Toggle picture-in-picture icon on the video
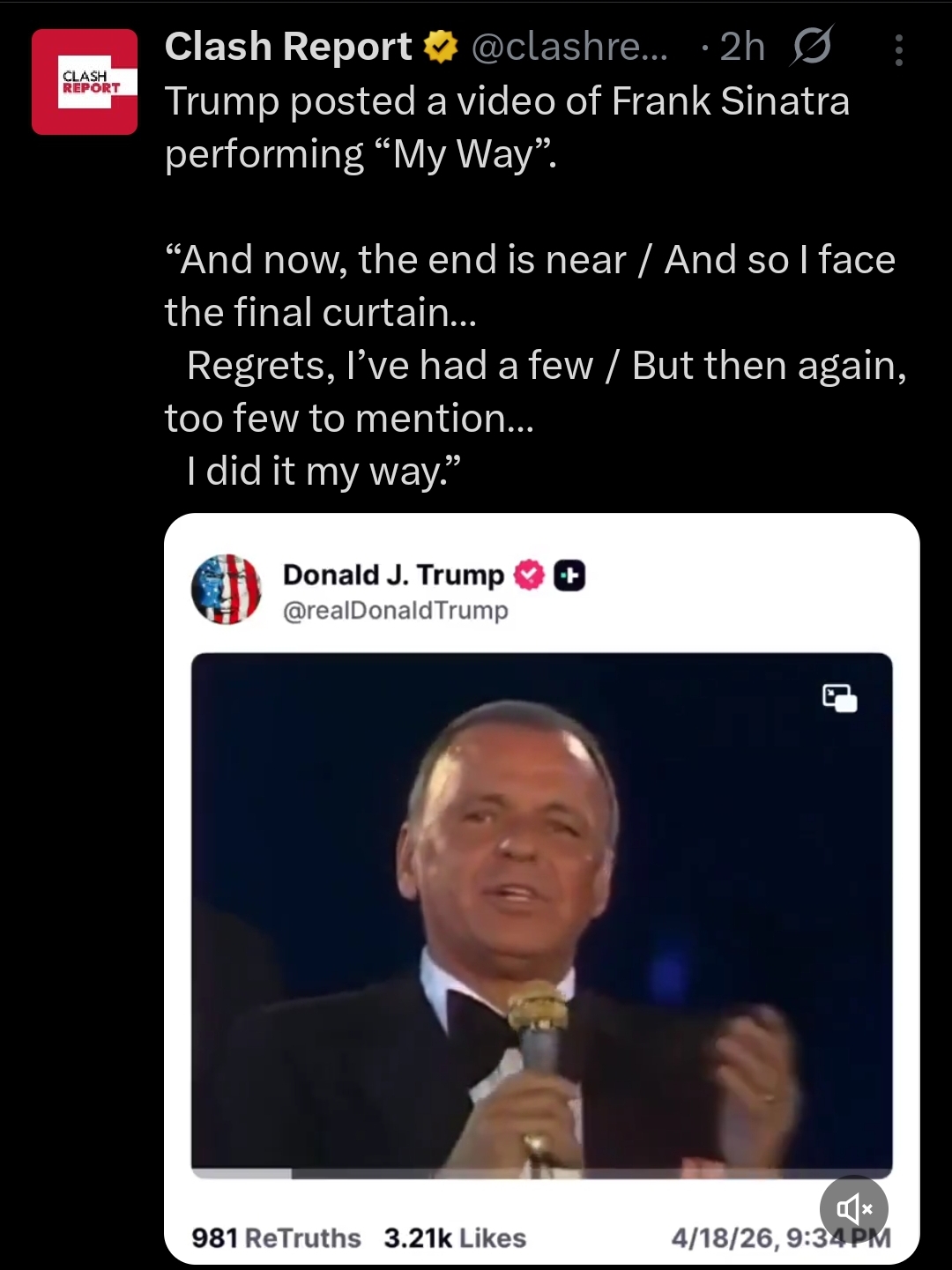The width and height of the screenshot is (952, 1270). click(840, 697)
